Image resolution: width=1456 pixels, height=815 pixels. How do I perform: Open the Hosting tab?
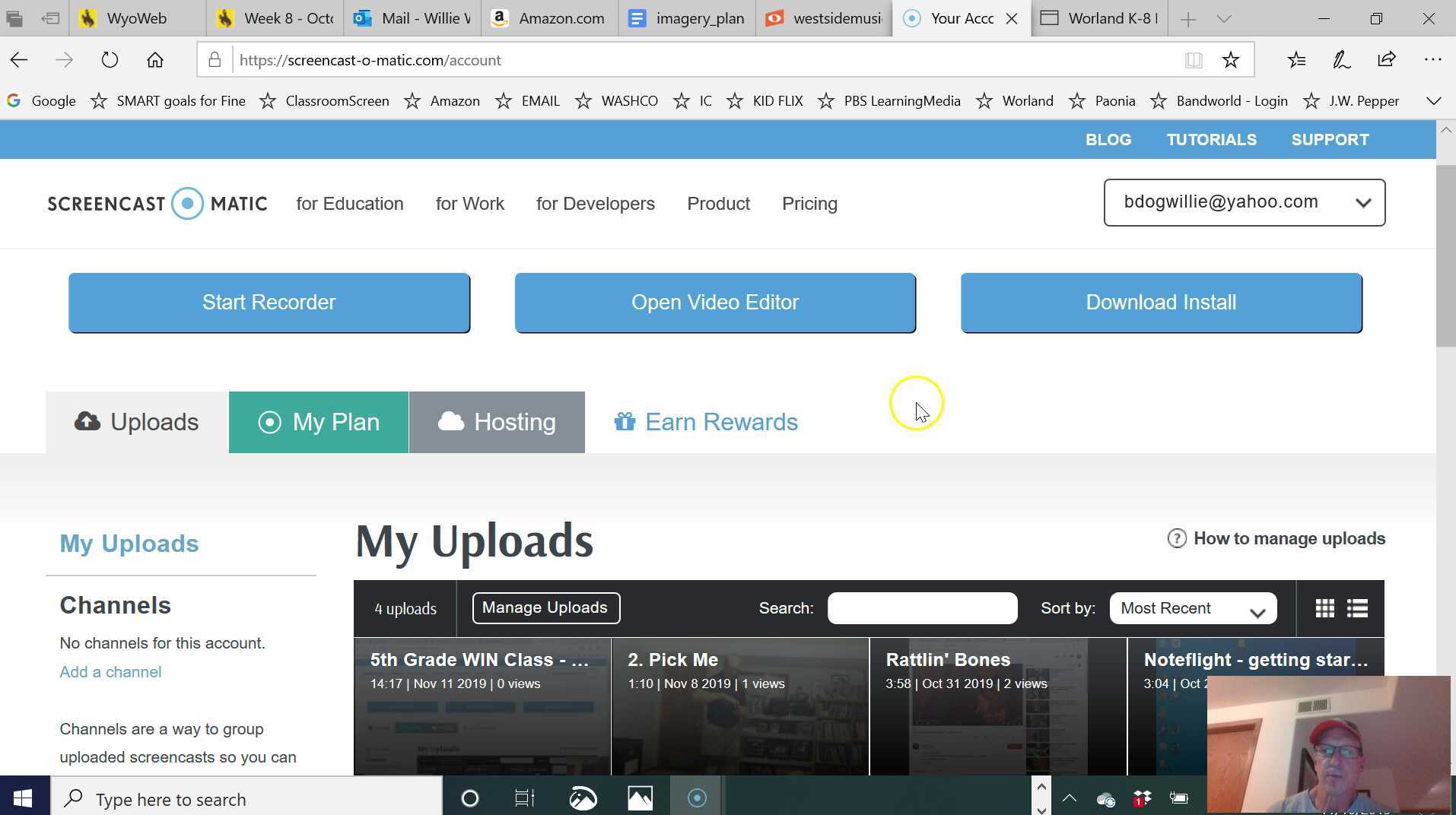click(x=497, y=422)
